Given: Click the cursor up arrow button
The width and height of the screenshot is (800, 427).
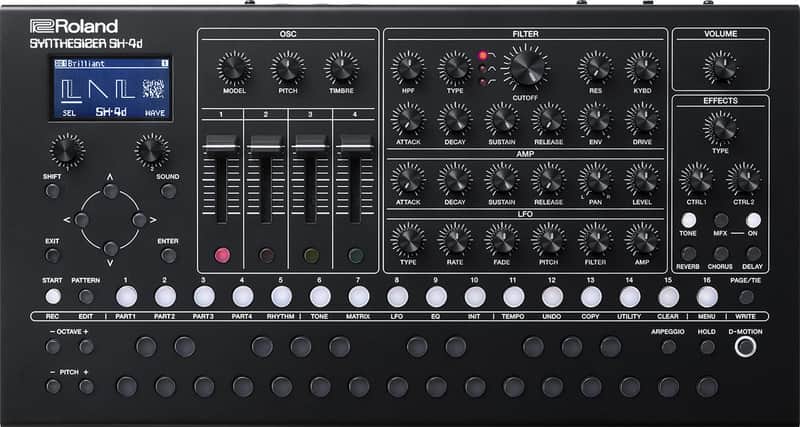Looking at the screenshot, I should click(x=111, y=191).
